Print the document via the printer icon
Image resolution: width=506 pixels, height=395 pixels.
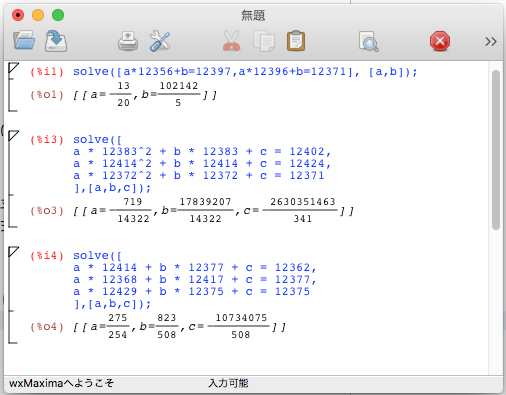(x=128, y=41)
